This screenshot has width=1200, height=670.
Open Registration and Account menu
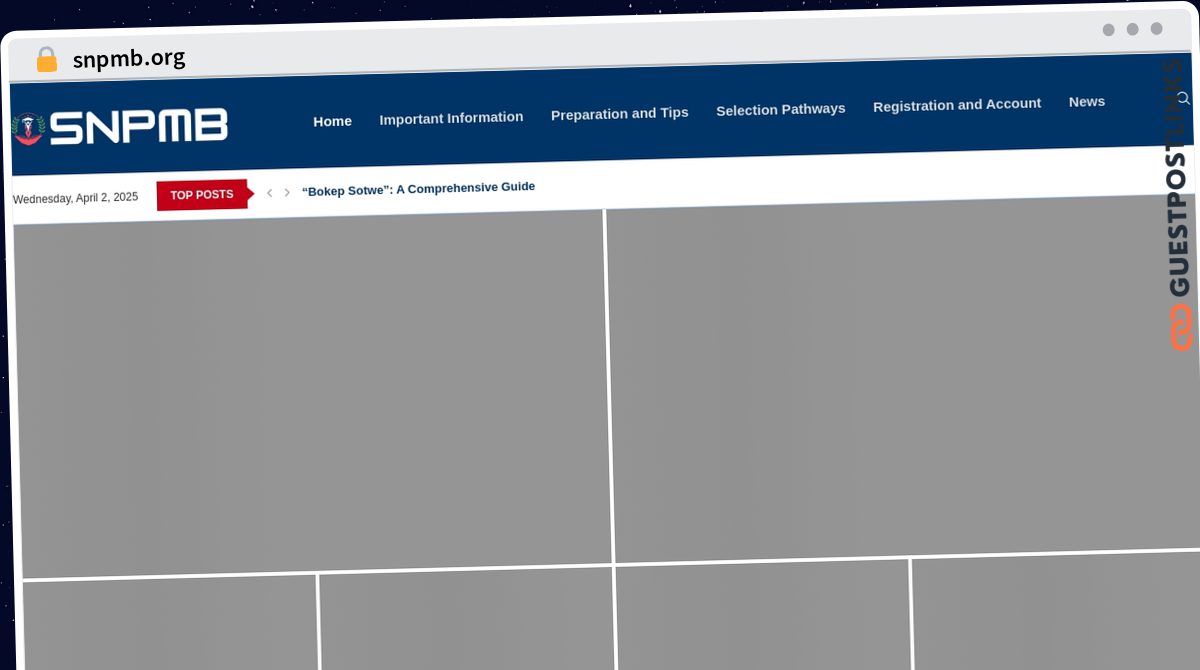(957, 104)
